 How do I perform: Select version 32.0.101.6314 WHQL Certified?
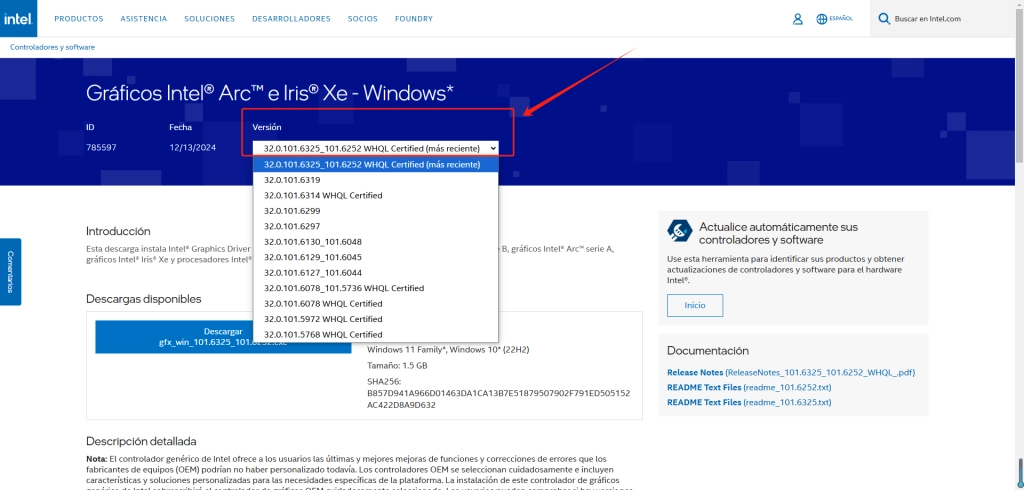tap(376, 195)
